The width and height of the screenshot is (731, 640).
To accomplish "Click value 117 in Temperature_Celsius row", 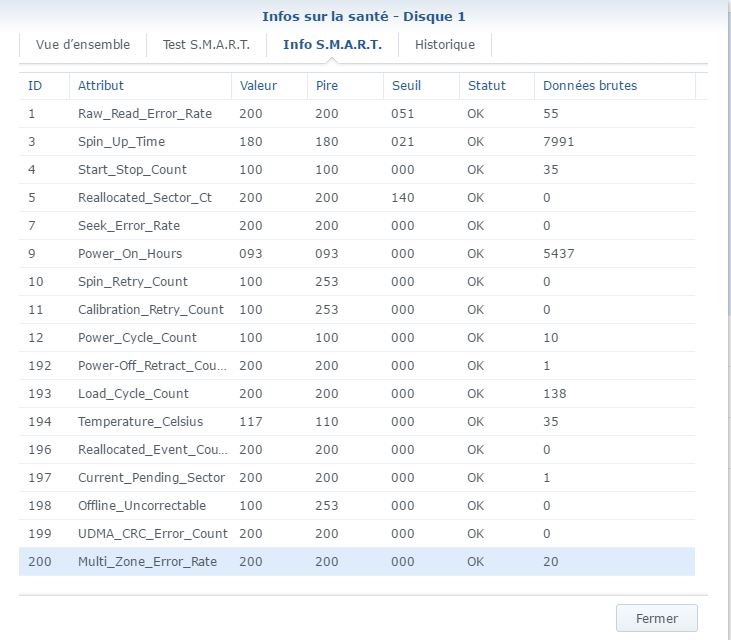I will 251,421.
